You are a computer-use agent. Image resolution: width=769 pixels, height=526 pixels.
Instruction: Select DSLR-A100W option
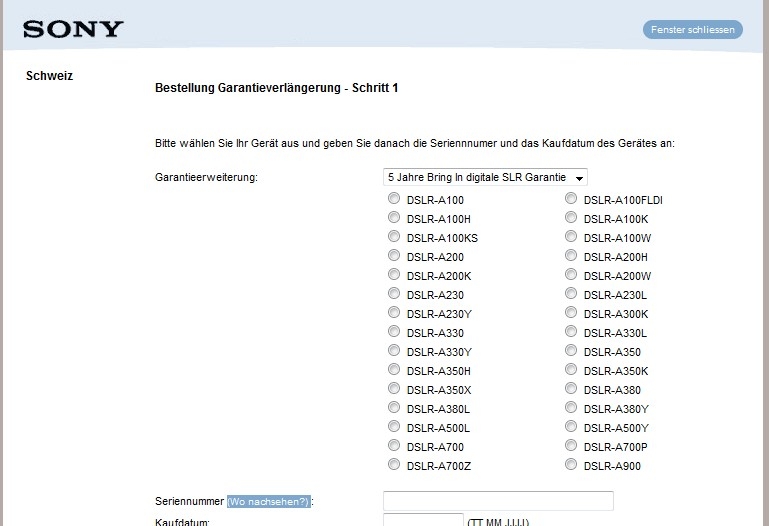pos(571,237)
